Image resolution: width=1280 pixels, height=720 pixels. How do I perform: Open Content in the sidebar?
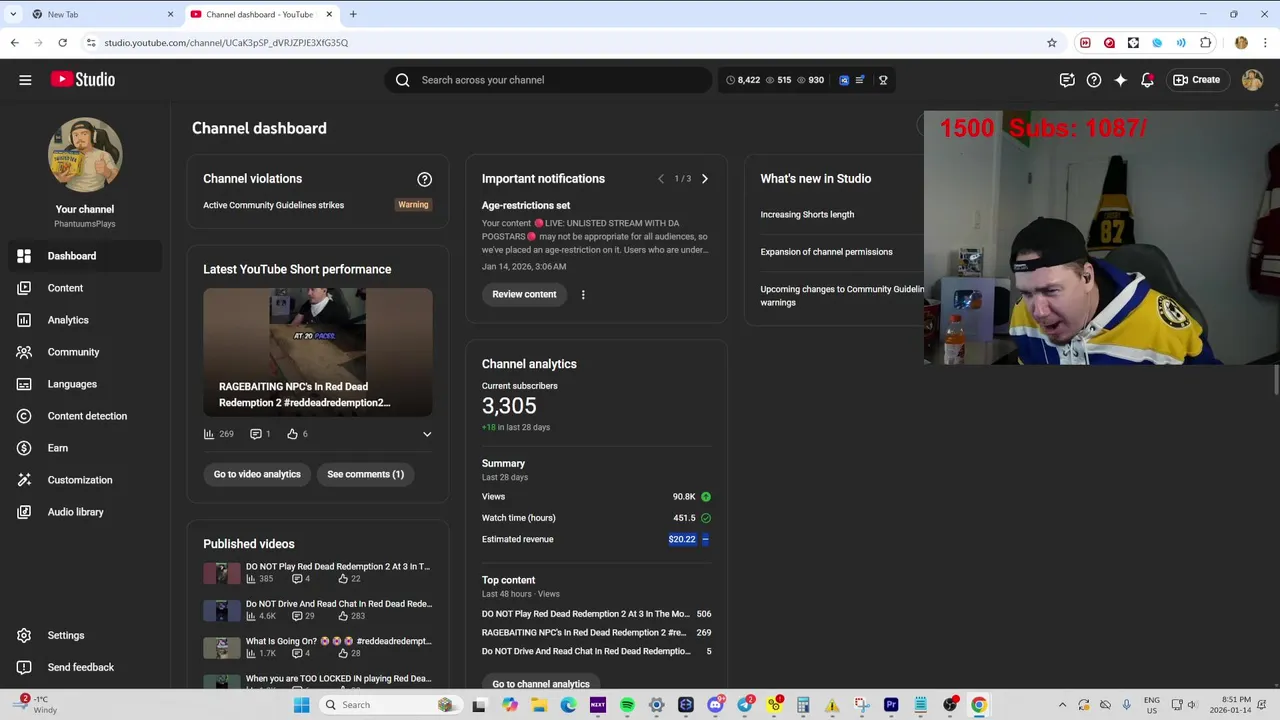coord(85,288)
